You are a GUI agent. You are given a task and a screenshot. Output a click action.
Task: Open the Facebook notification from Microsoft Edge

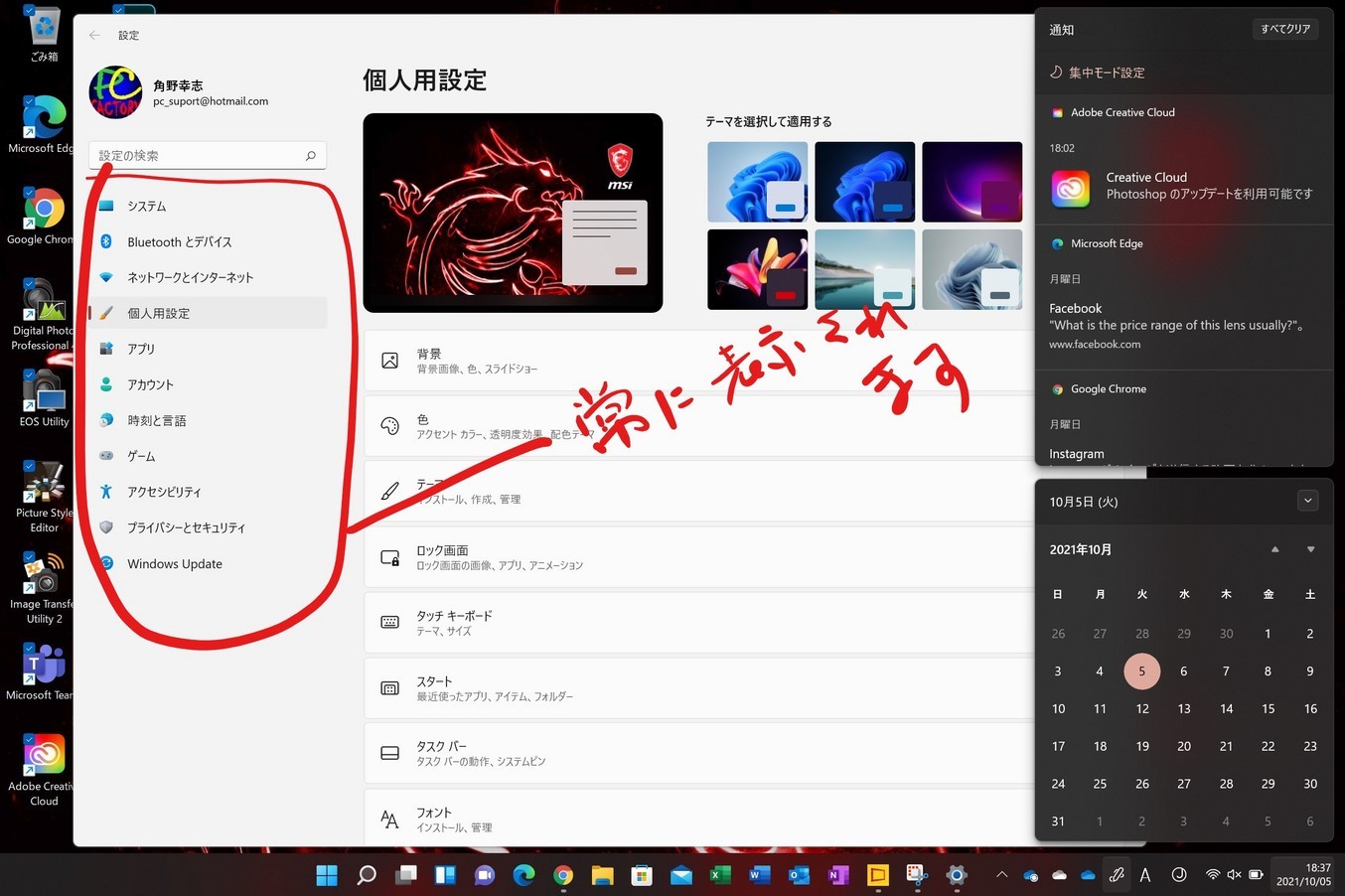pos(1183,326)
